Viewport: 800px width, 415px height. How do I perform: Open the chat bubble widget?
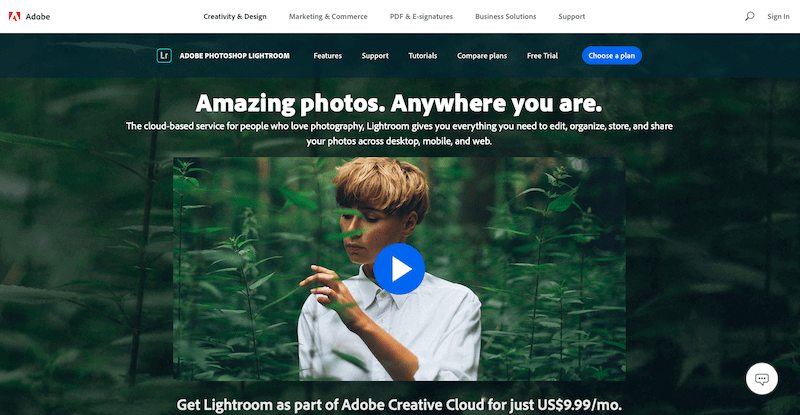(x=762, y=379)
